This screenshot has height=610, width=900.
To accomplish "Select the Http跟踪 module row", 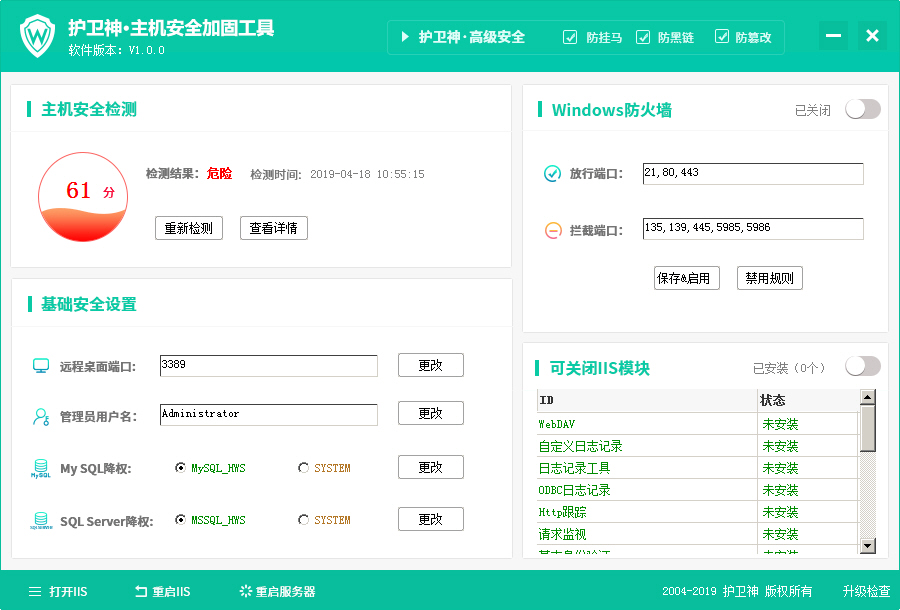I will point(698,512).
